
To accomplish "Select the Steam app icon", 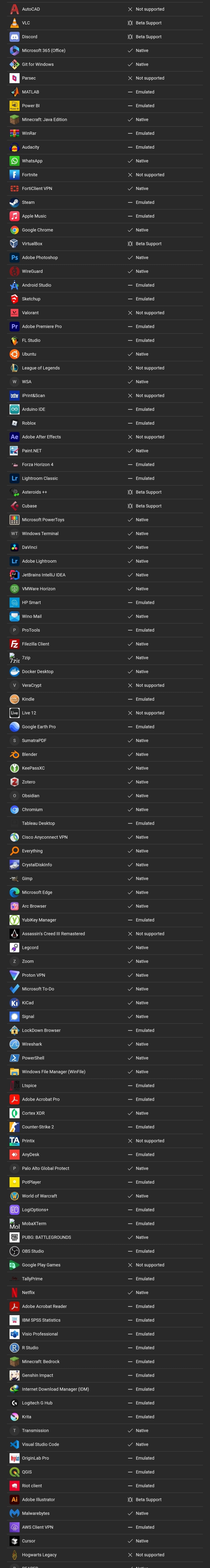I will (15, 202).
